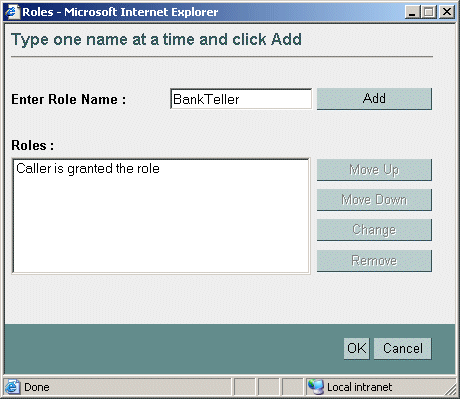This screenshot has width=460, height=399.
Task: Select 'Caller is granted the role' entry
Action: pyautogui.click(x=88, y=168)
